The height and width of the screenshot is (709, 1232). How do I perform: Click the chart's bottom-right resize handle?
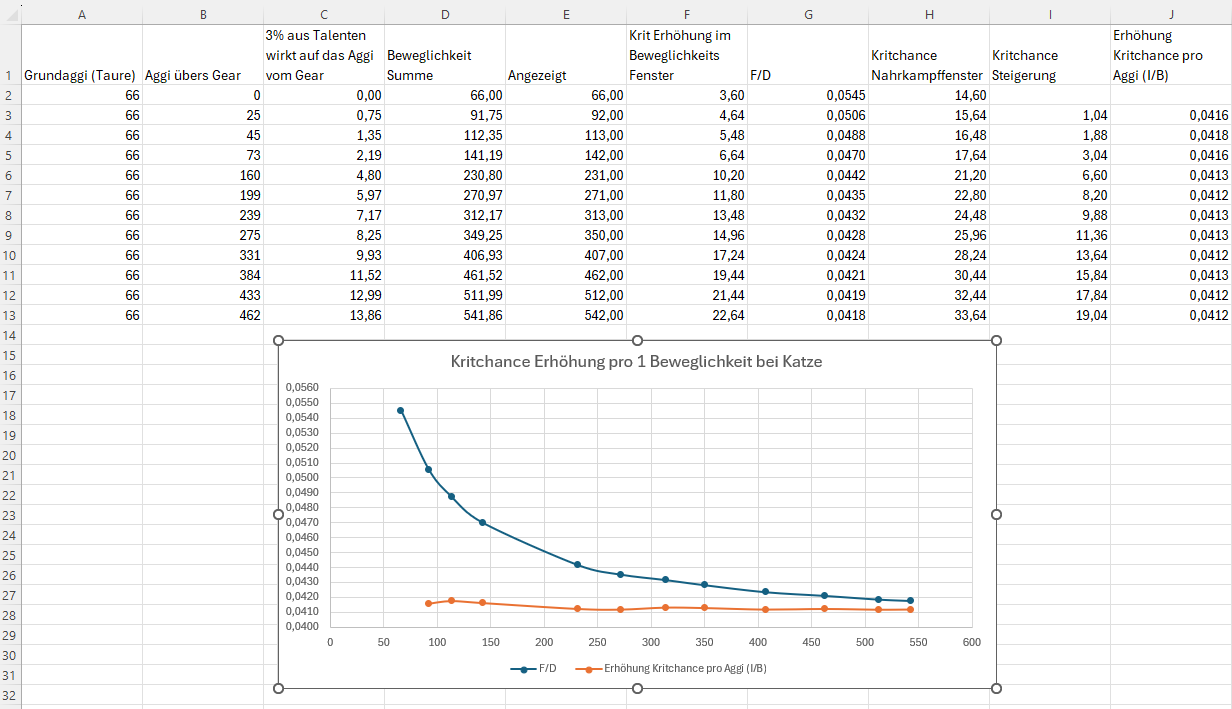tap(996, 688)
